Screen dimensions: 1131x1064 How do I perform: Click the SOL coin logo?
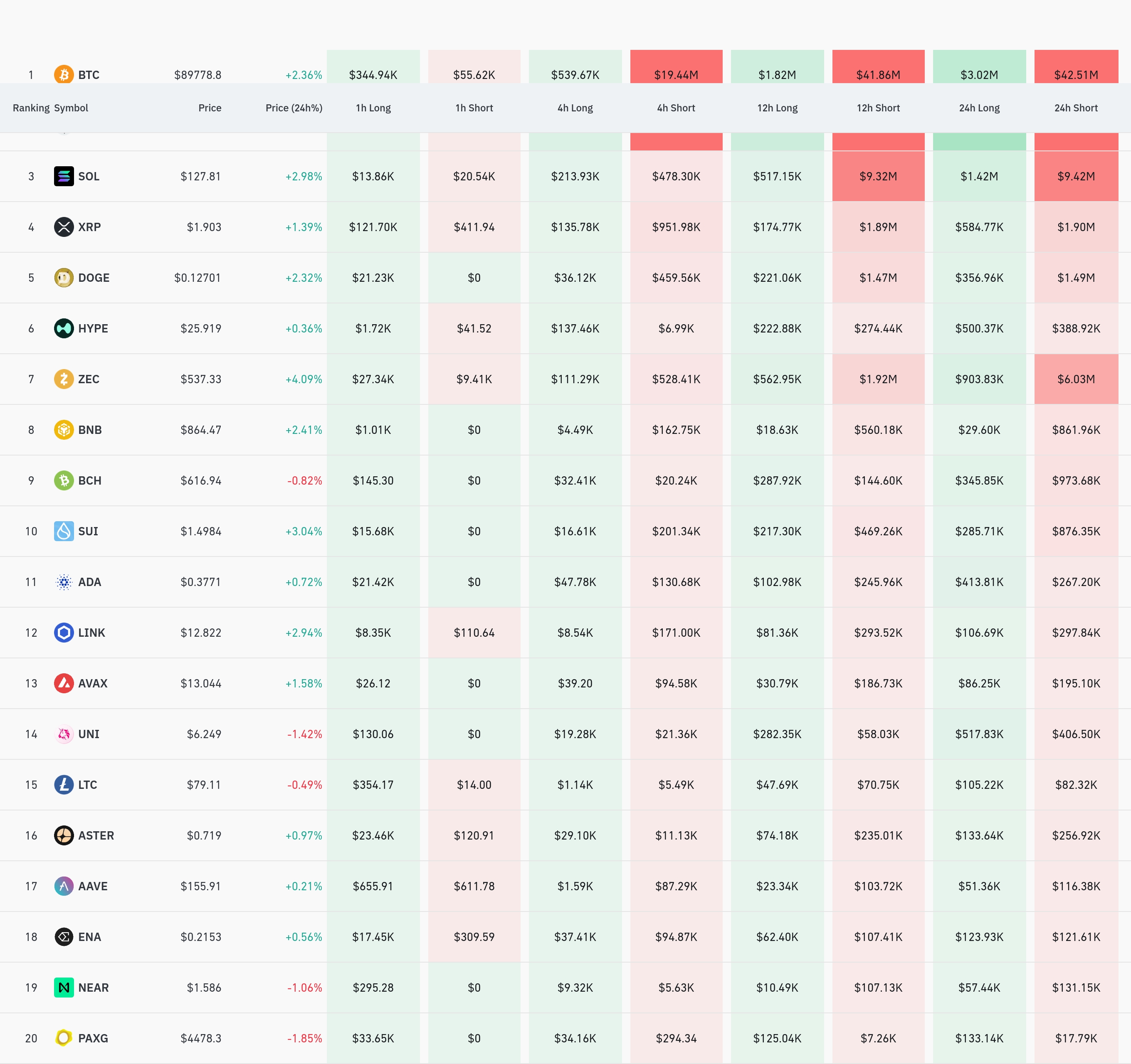(64, 176)
